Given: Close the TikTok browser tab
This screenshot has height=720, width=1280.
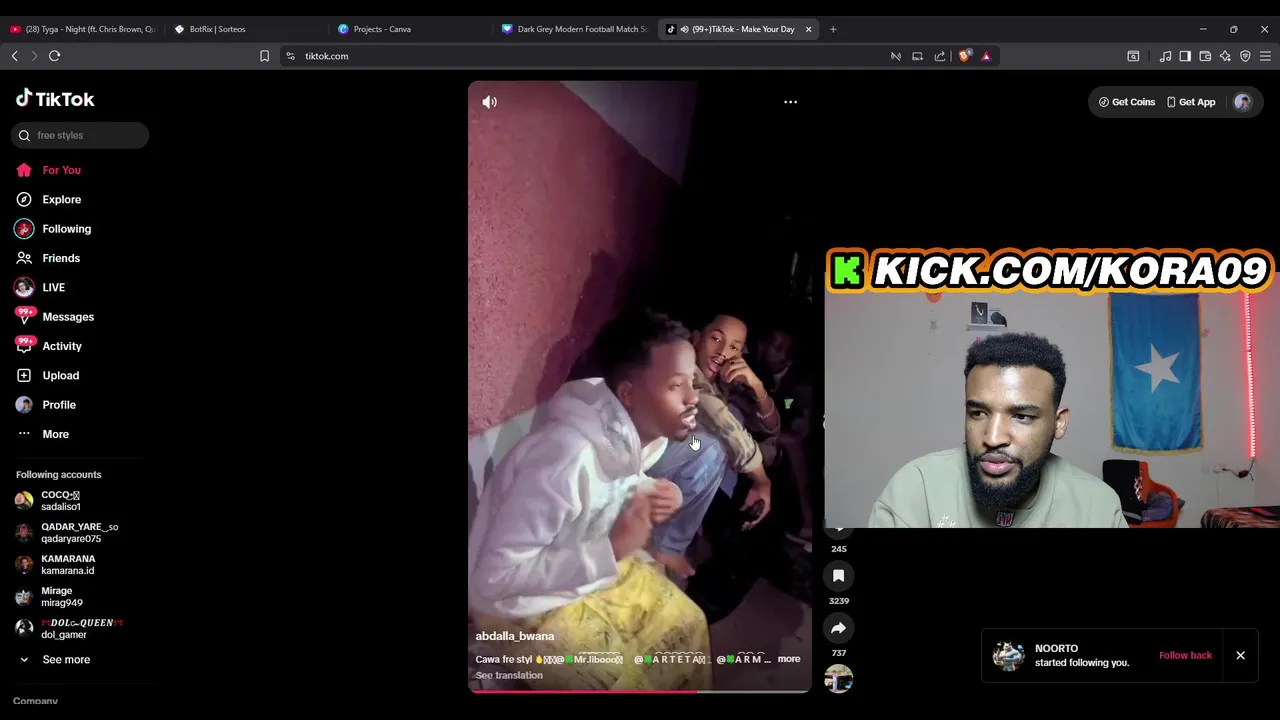Looking at the screenshot, I should pos(808,29).
